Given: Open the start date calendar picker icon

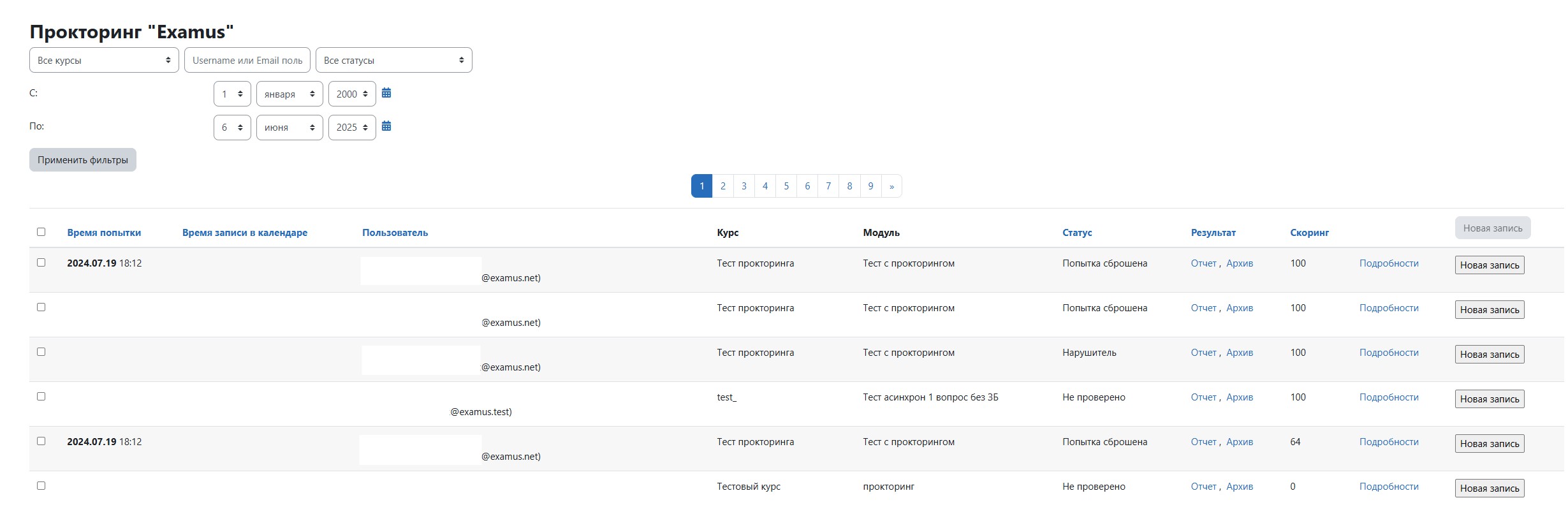Looking at the screenshot, I should tap(386, 93).
